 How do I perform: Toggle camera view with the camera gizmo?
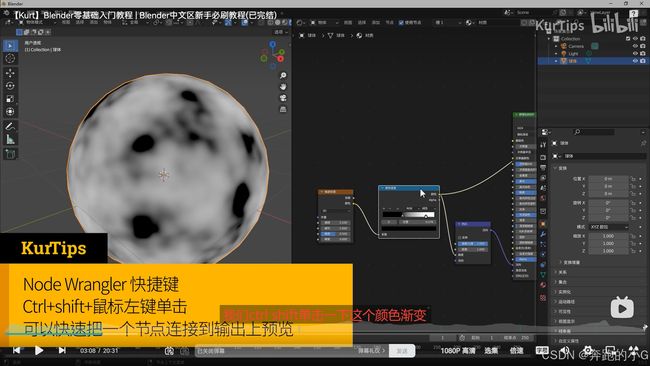[283, 98]
